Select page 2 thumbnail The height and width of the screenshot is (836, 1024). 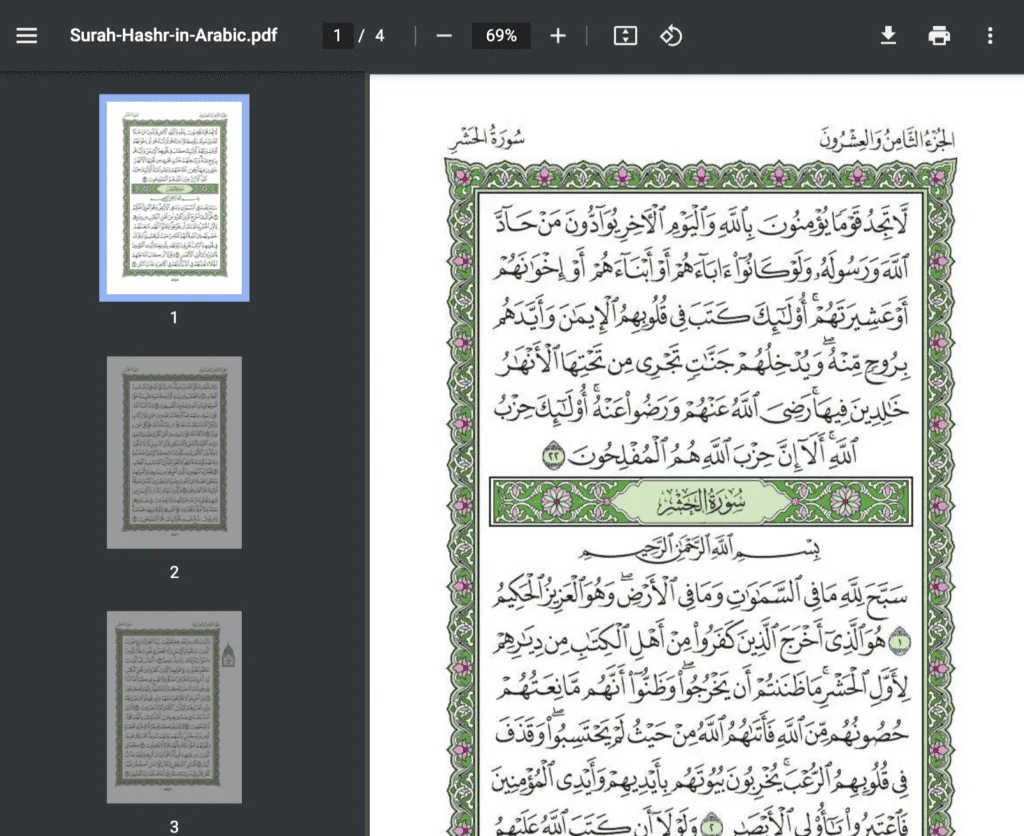174,453
